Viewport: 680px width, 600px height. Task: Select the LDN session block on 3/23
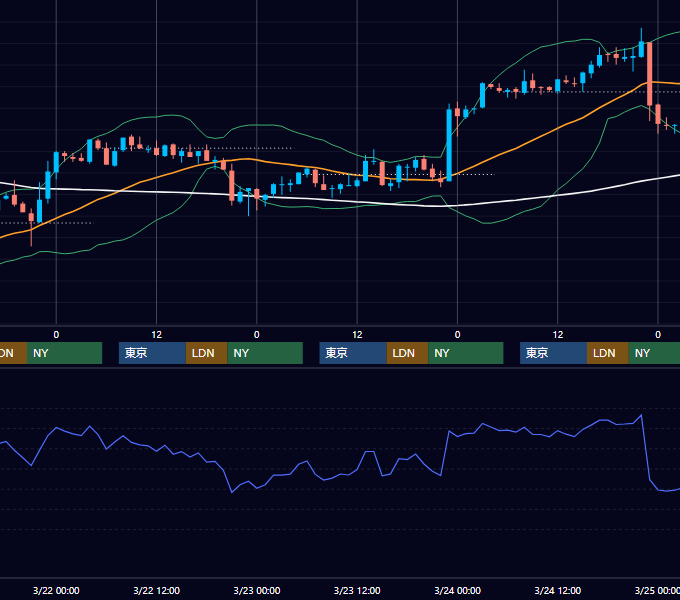pos(407,353)
